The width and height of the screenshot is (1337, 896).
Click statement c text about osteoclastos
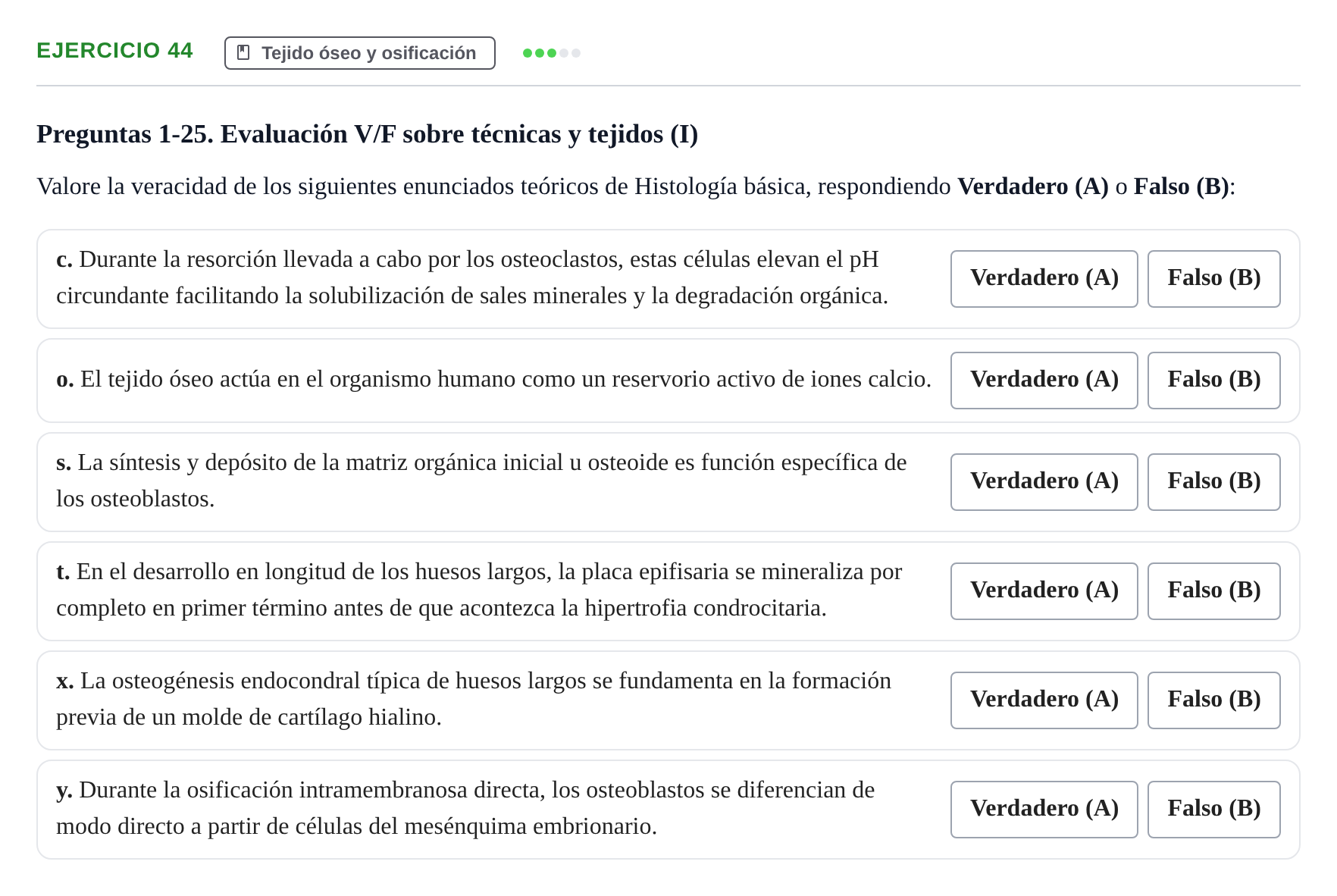point(472,277)
